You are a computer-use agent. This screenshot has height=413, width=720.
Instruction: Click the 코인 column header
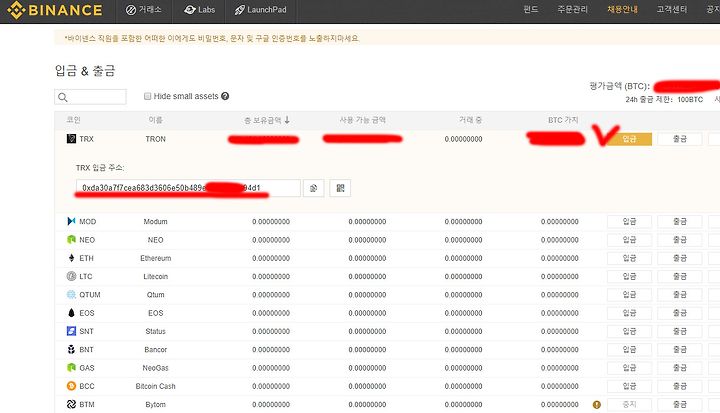(73, 120)
